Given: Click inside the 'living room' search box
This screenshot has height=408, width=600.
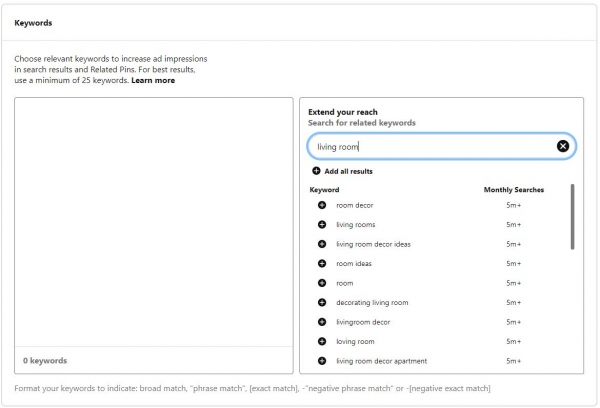Looking at the screenshot, I should coord(430,146).
